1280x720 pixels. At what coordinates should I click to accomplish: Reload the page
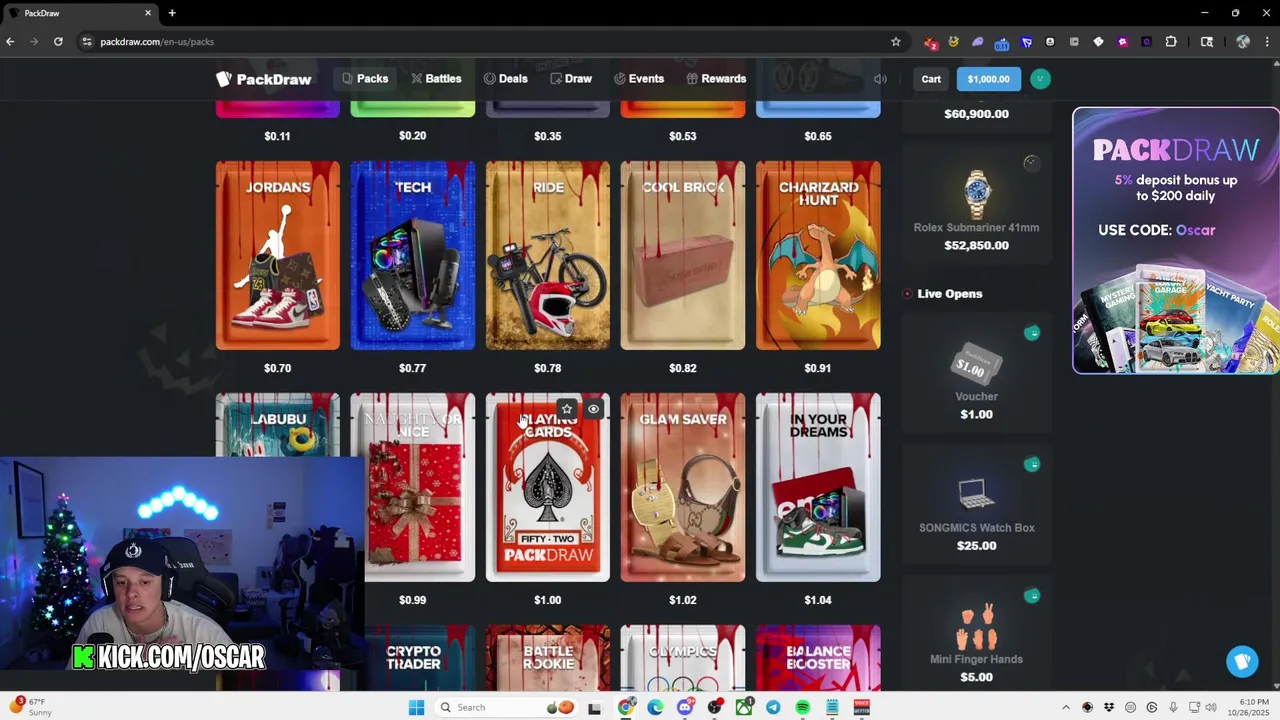pyautogui.click(x=58, y=42)
